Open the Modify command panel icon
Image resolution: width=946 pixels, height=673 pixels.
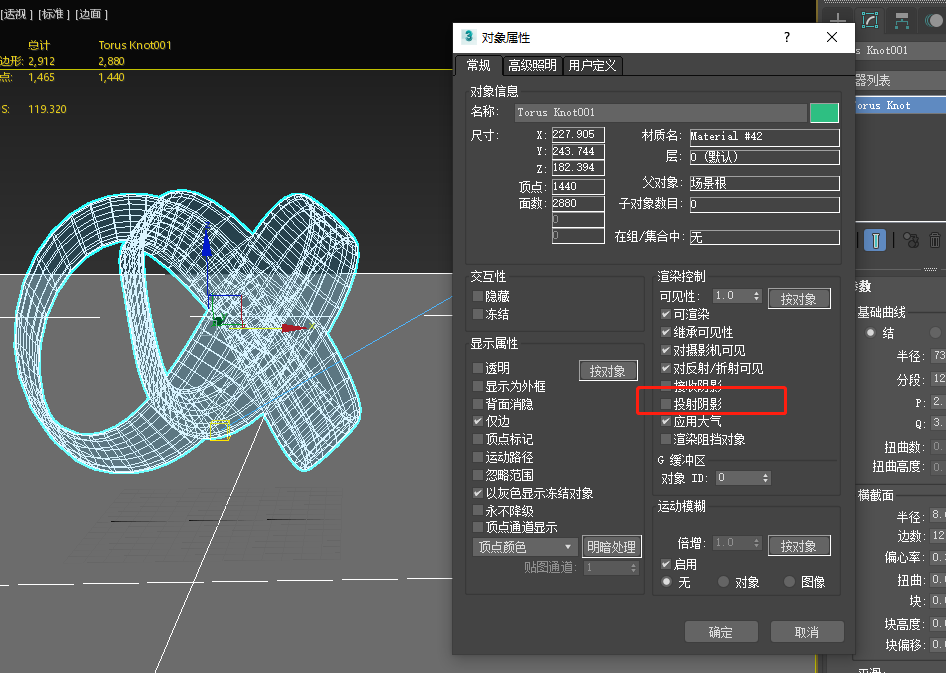[x=870, y=20]
